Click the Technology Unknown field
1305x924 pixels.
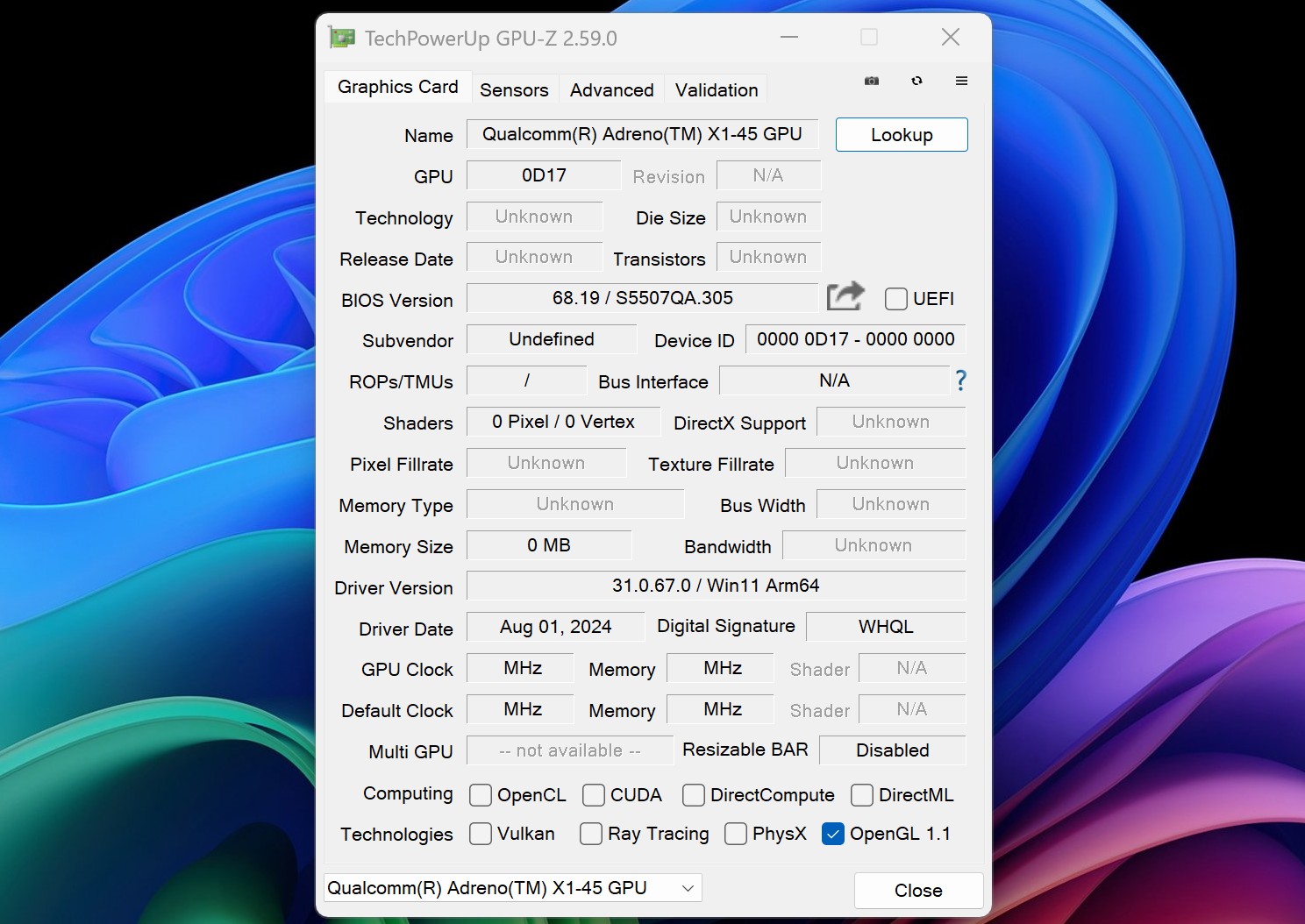point(534,217)
